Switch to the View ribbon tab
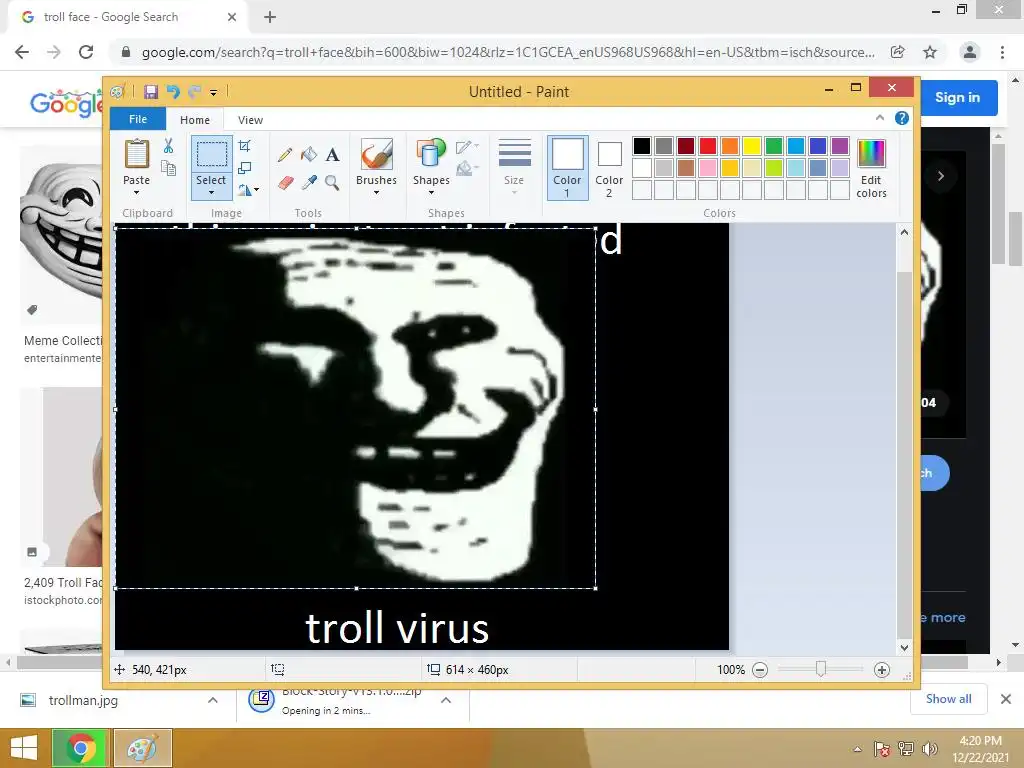Image resolution: width=1024 pixels, height=768 pixels. (x=250, y=120)
